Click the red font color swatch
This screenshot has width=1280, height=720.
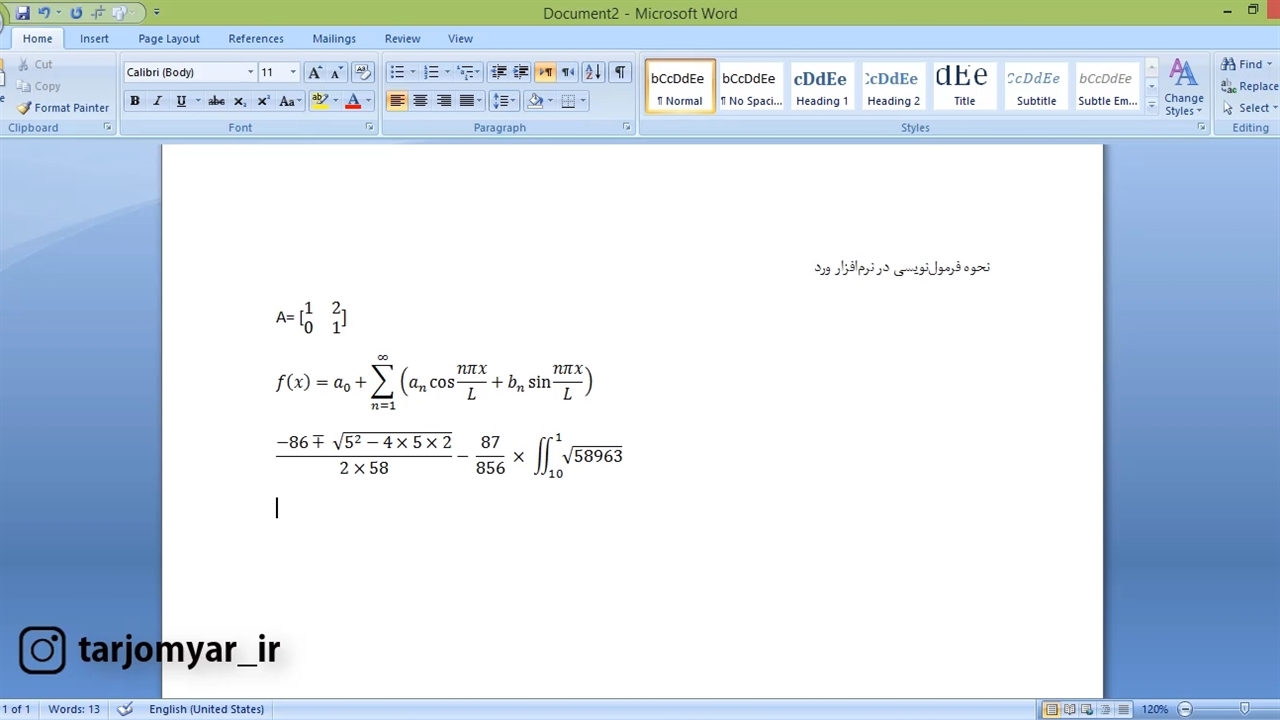pos(353,101)
